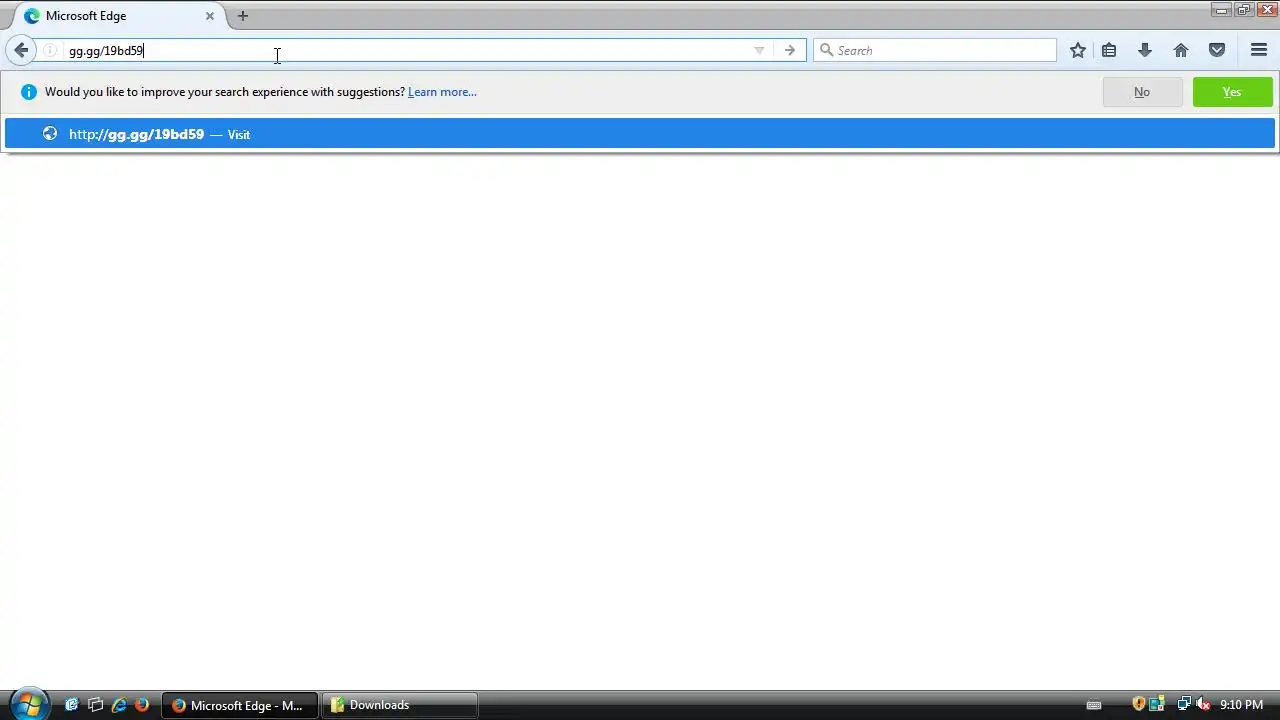
Task: Click the Pocket icon in toolbar
Action: coord(1217,50)
